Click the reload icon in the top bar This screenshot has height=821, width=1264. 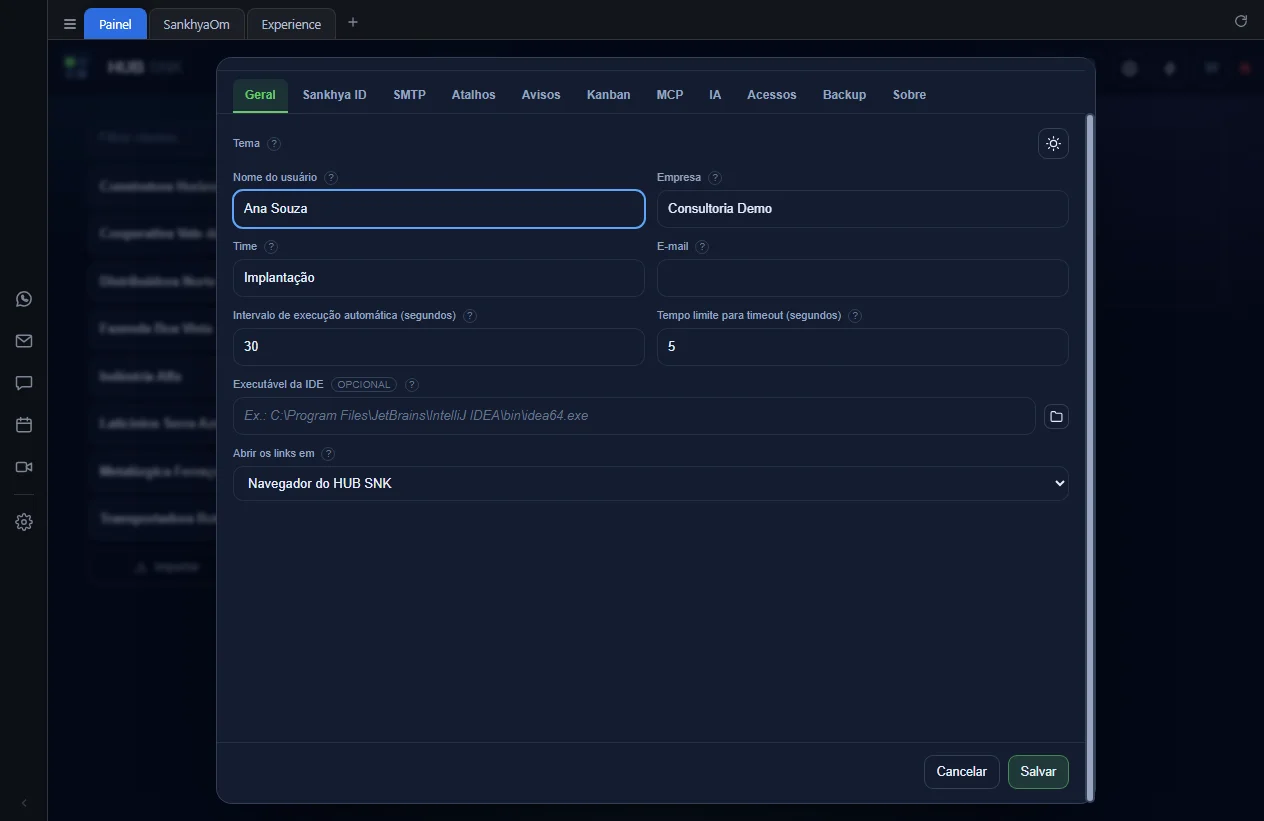[x=1241, y=21]
